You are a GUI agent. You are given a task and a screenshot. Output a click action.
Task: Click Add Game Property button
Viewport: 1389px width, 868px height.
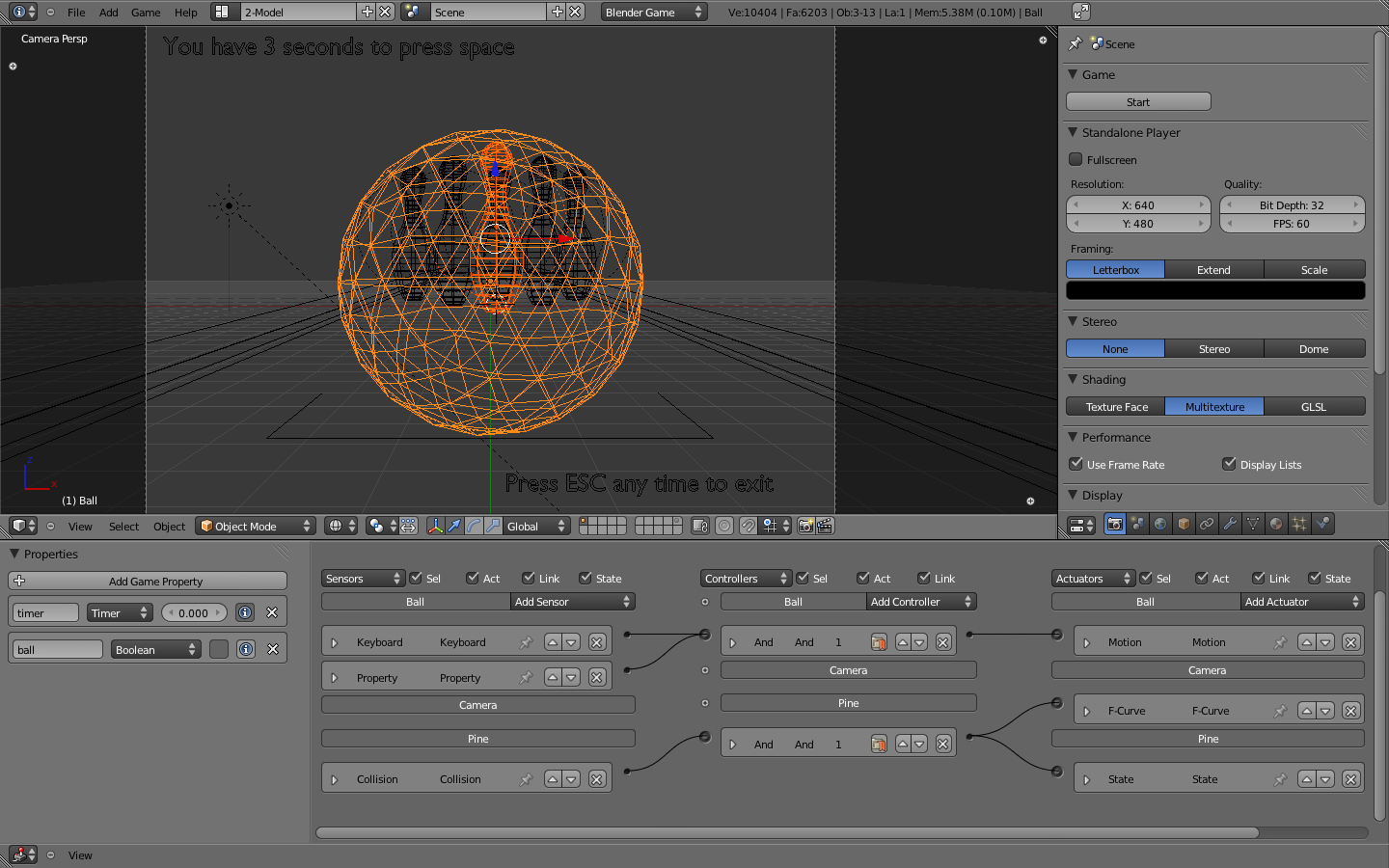[x=148, y=581]
